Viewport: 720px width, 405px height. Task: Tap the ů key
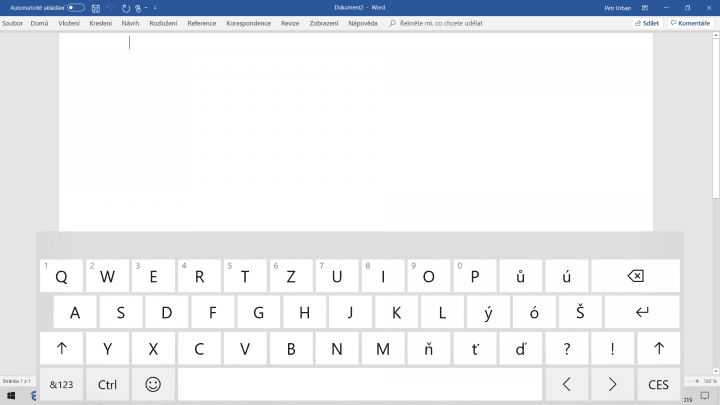click(521, 276)
